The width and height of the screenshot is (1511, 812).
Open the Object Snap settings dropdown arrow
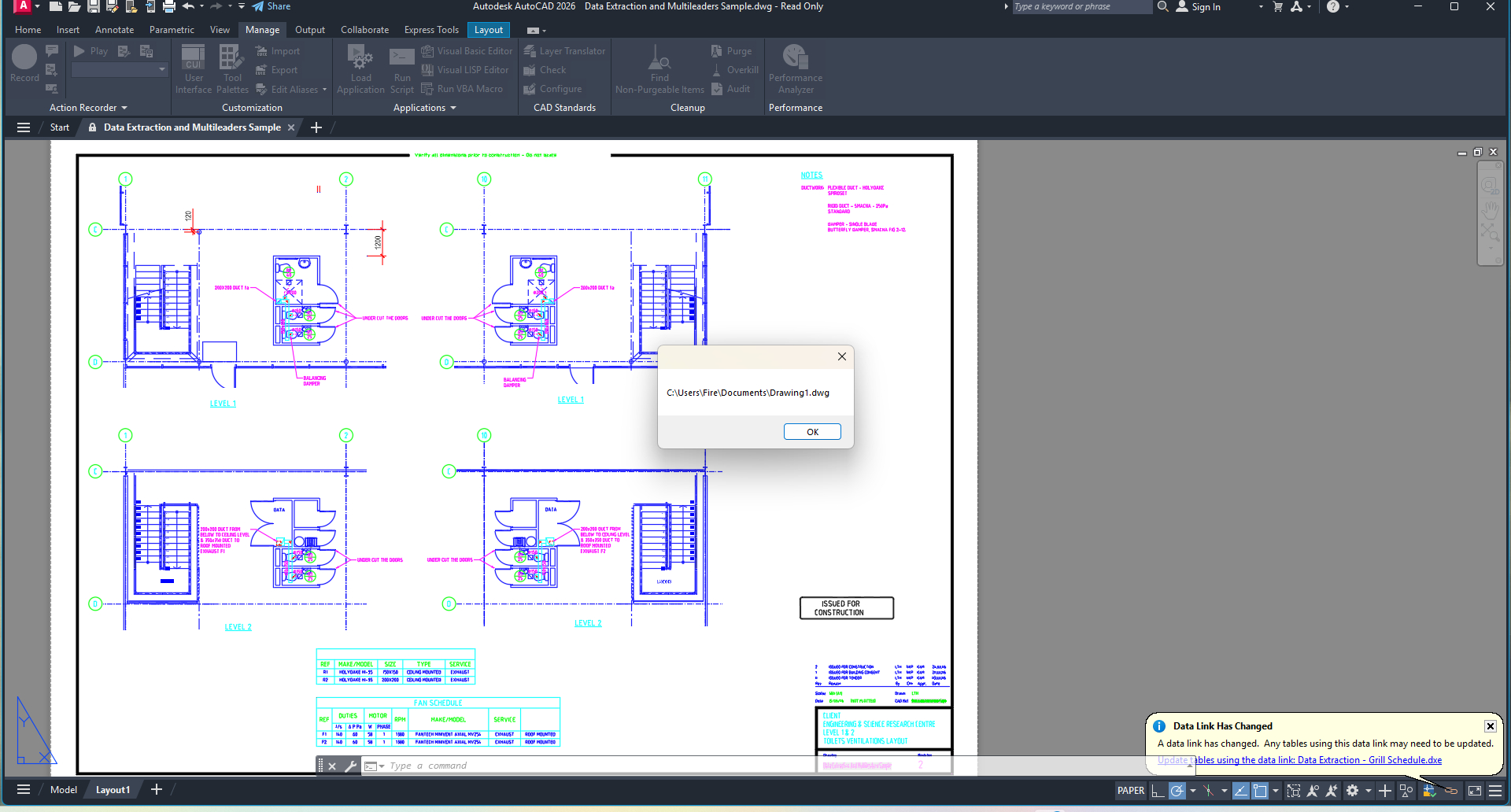1276,791
